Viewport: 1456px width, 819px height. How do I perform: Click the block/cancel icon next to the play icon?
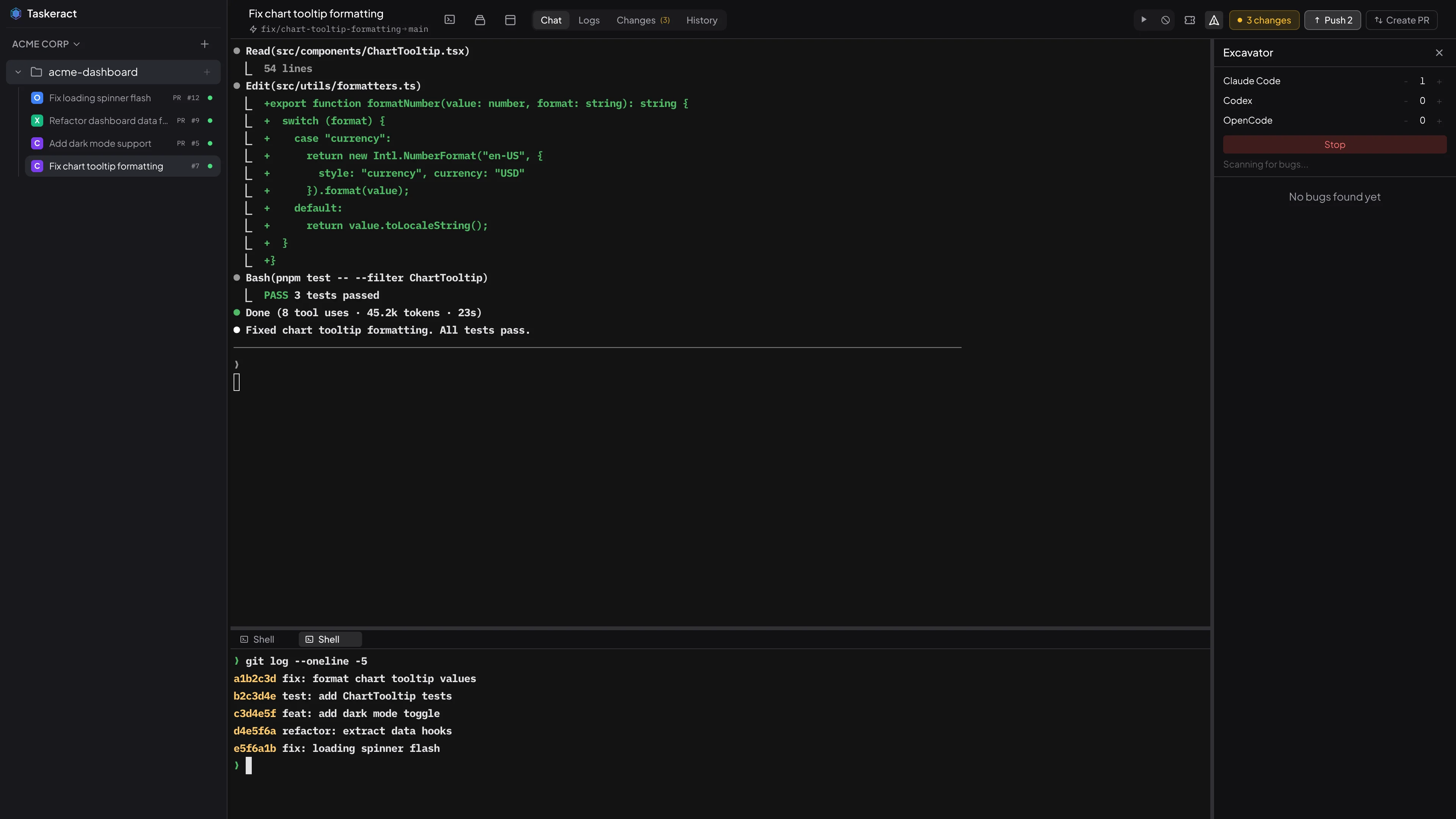pos(1165,20)
